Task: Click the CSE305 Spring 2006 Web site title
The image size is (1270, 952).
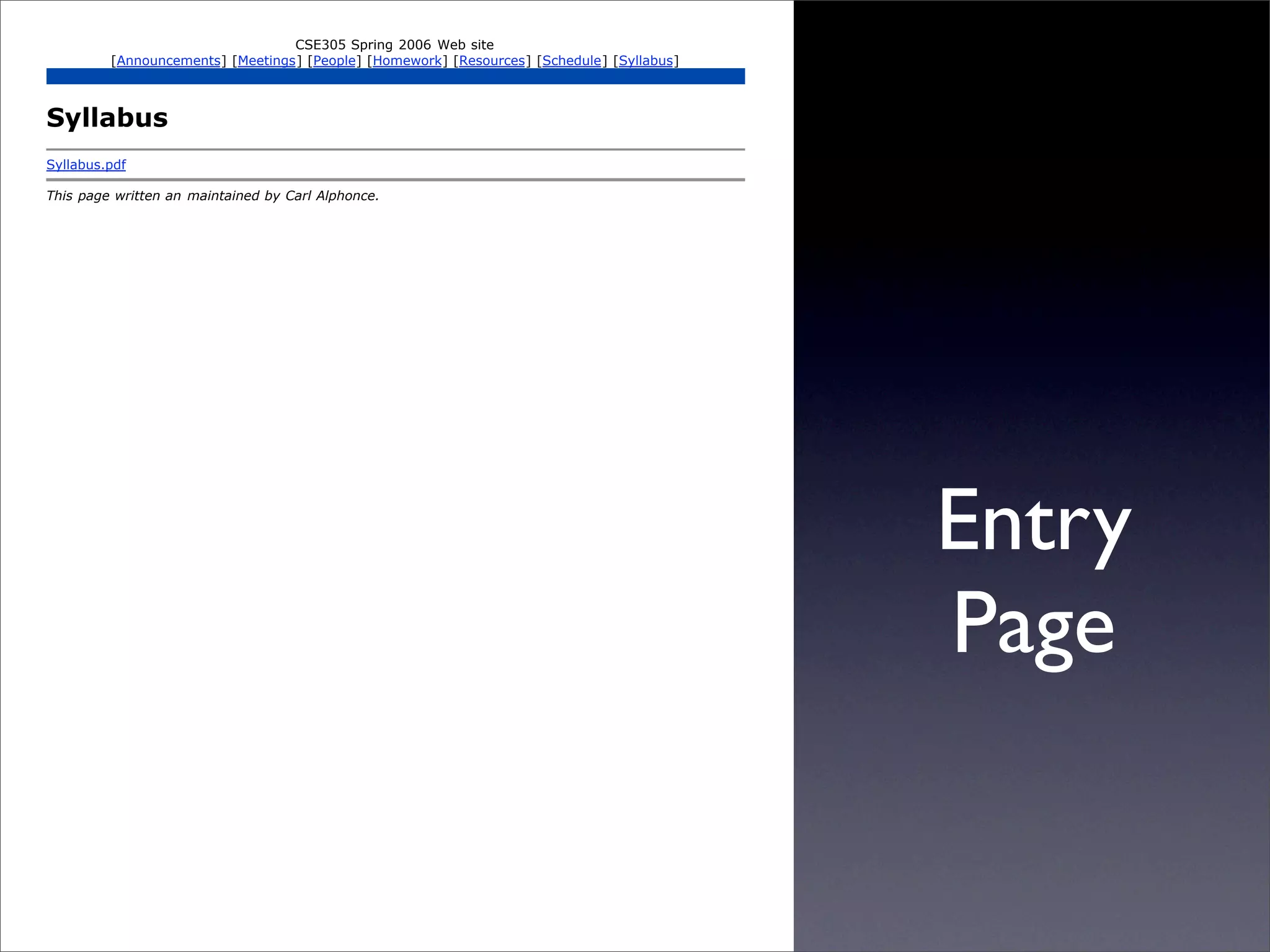Action: (x=394, y=45)
